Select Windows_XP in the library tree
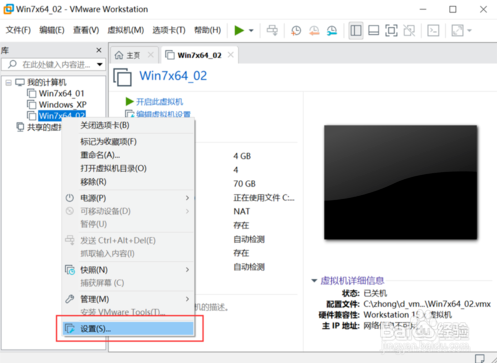 (x=63, y=105)
